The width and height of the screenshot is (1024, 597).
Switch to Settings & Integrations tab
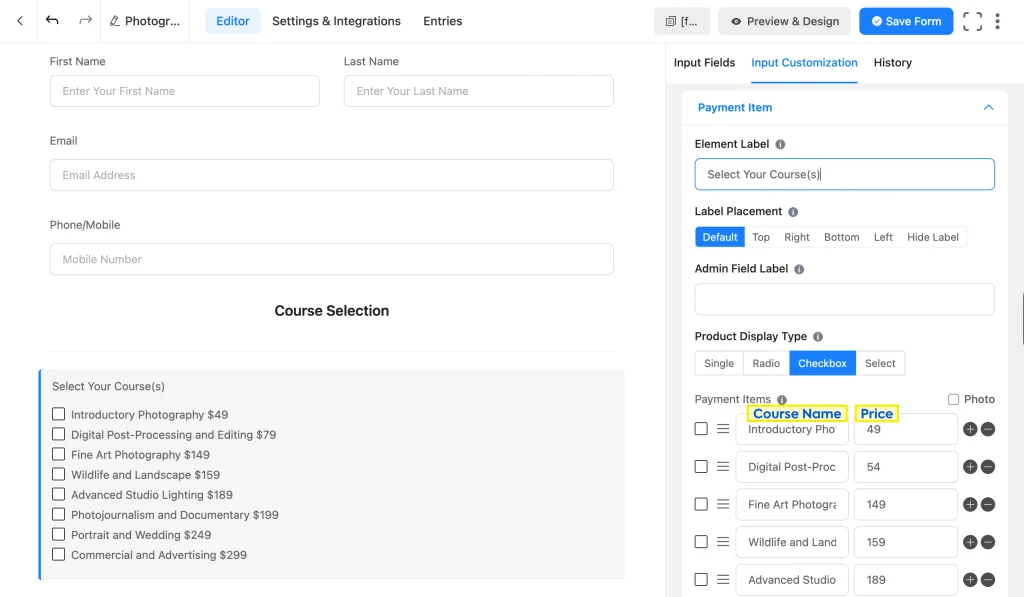pos(336,22)
